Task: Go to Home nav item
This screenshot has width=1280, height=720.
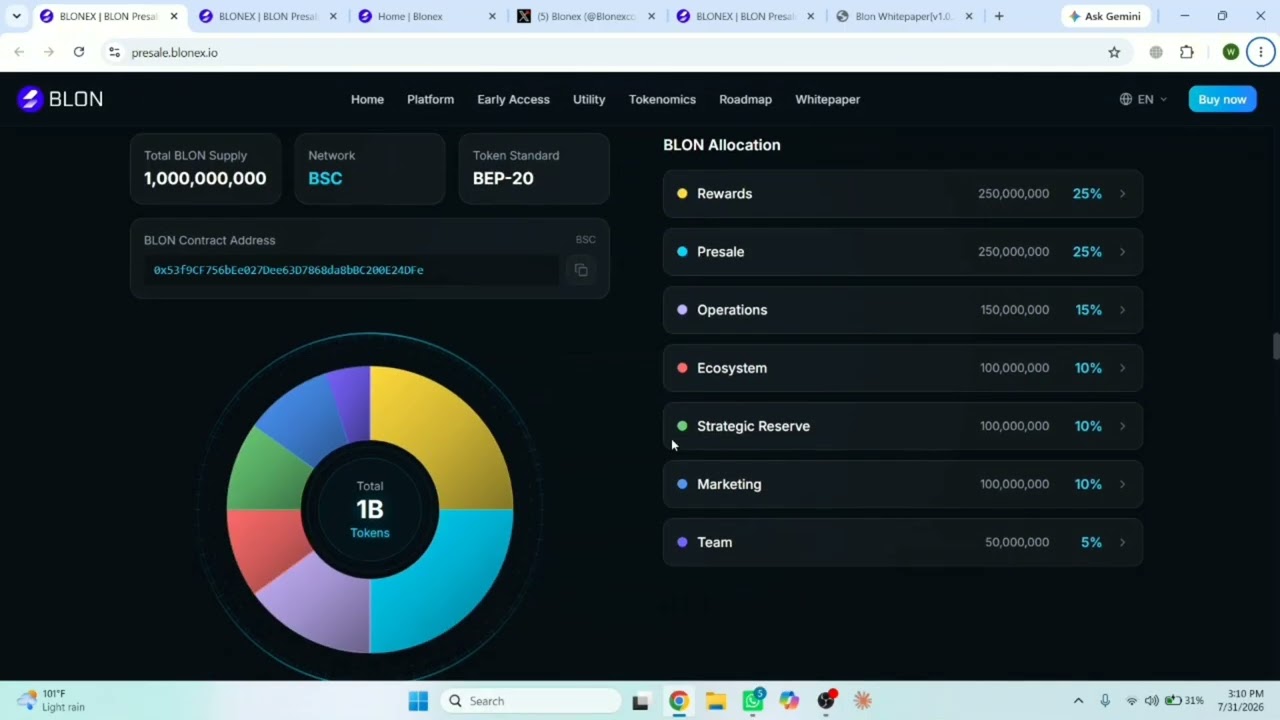Action: tap(367, 99)
